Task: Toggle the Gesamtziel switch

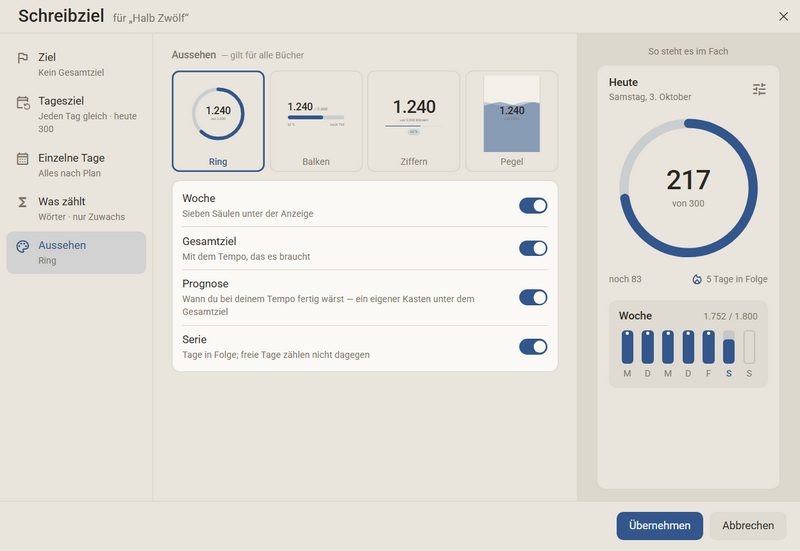Action: point(533,248)
